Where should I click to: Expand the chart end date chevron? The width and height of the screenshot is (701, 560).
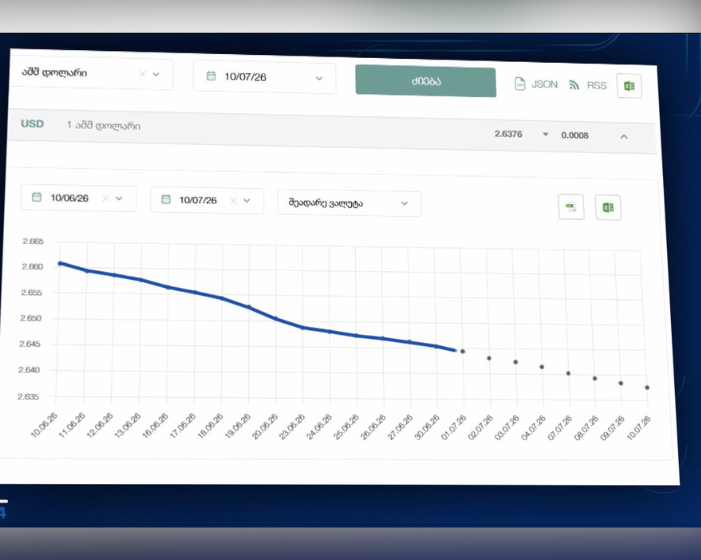click(247, 201)
